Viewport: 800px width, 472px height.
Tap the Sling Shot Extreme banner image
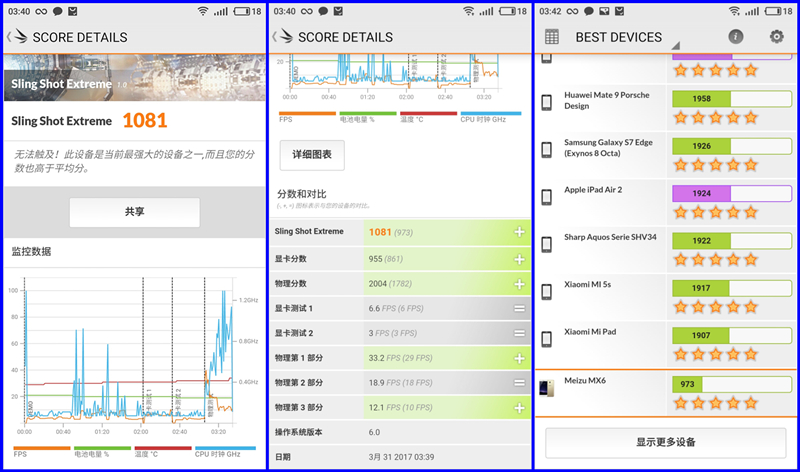tap(135, 78)
